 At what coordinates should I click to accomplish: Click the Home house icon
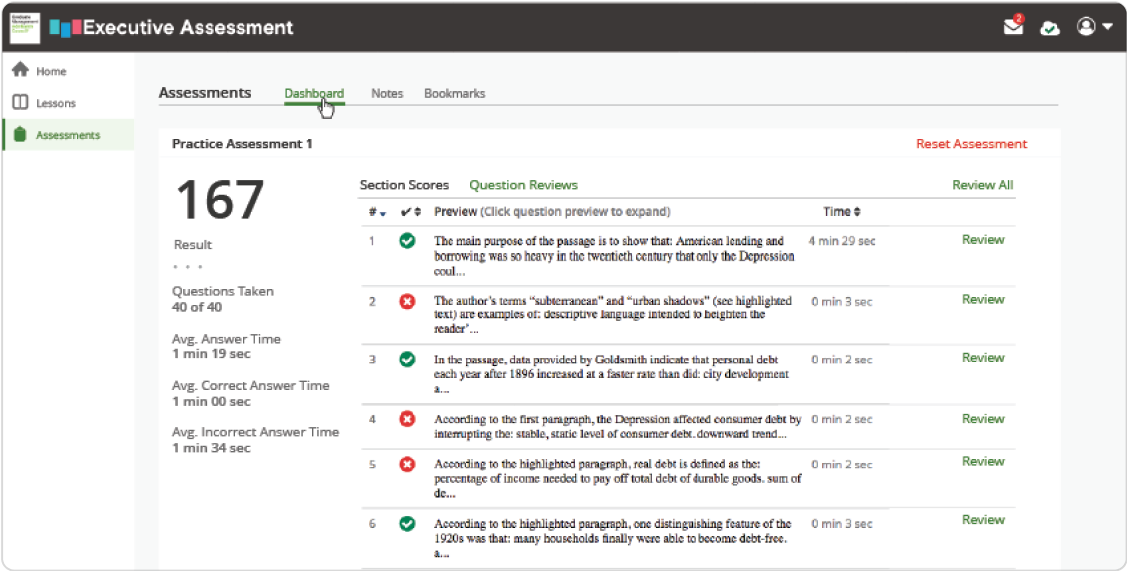click(19, 71)
